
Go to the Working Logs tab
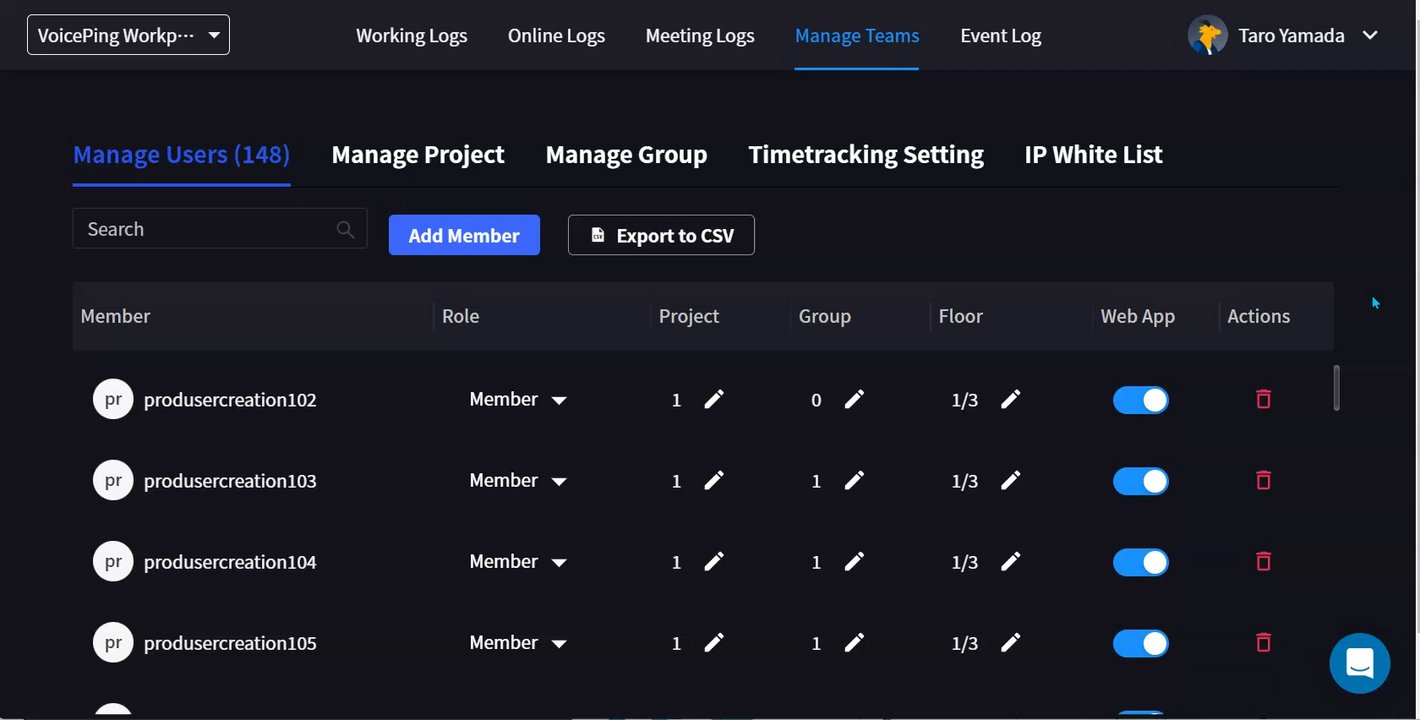tap(411, 35)
